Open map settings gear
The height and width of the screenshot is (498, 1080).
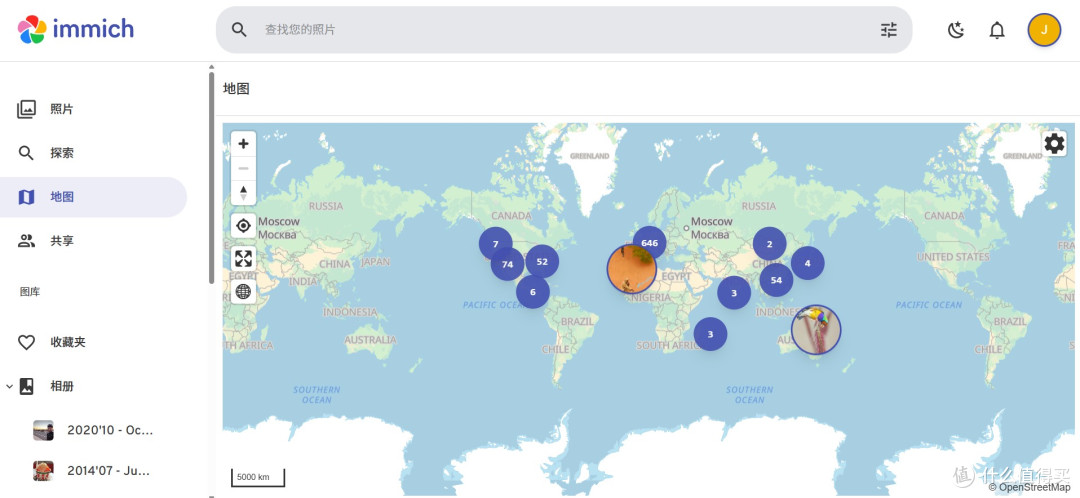(x=1055, y=143)
